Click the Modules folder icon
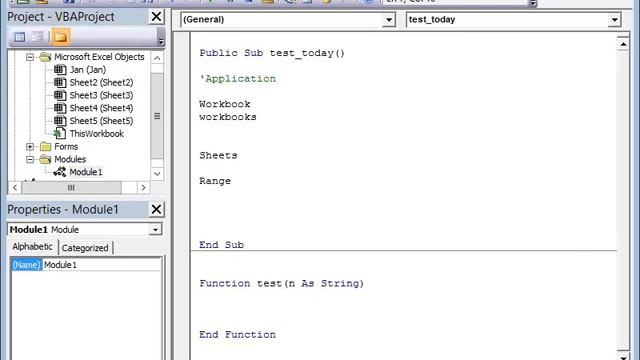 coord(45,159)
